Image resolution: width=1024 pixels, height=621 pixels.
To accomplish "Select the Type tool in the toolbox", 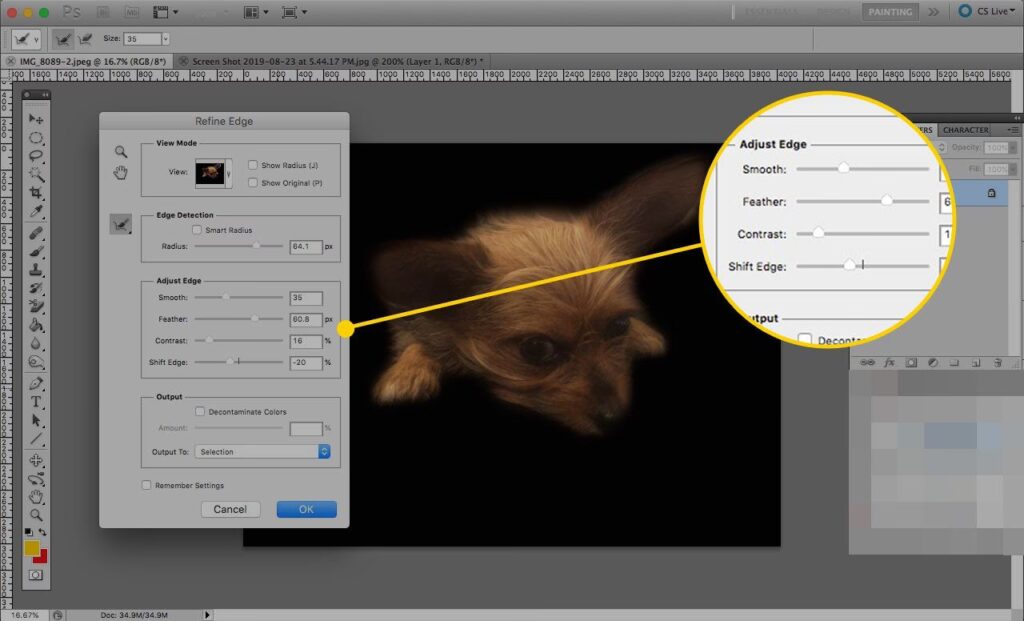I will click(36, 402).
